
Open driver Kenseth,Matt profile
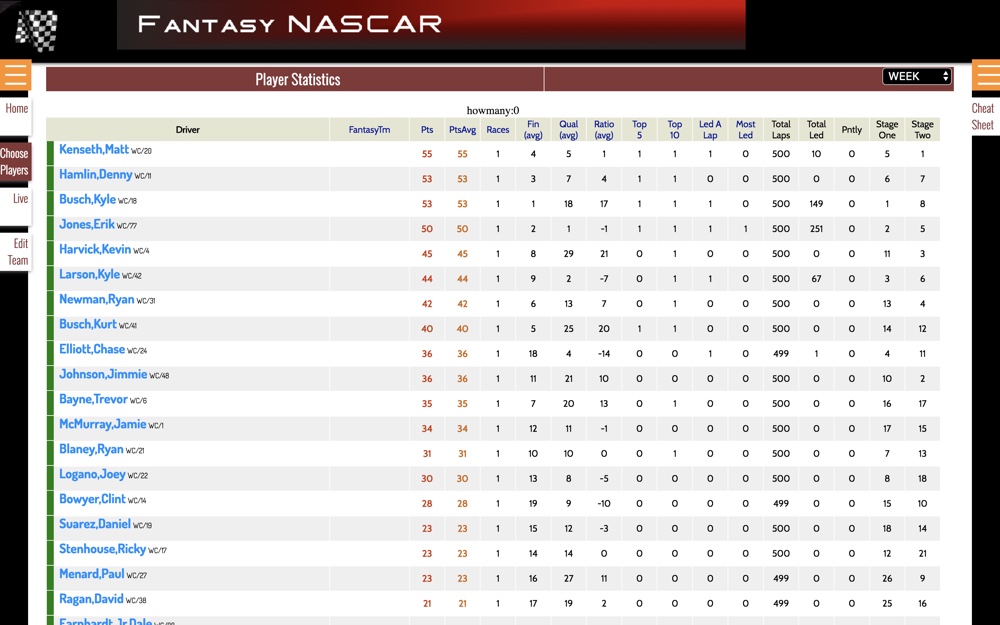pyautogui.click(x=94, y=149)
